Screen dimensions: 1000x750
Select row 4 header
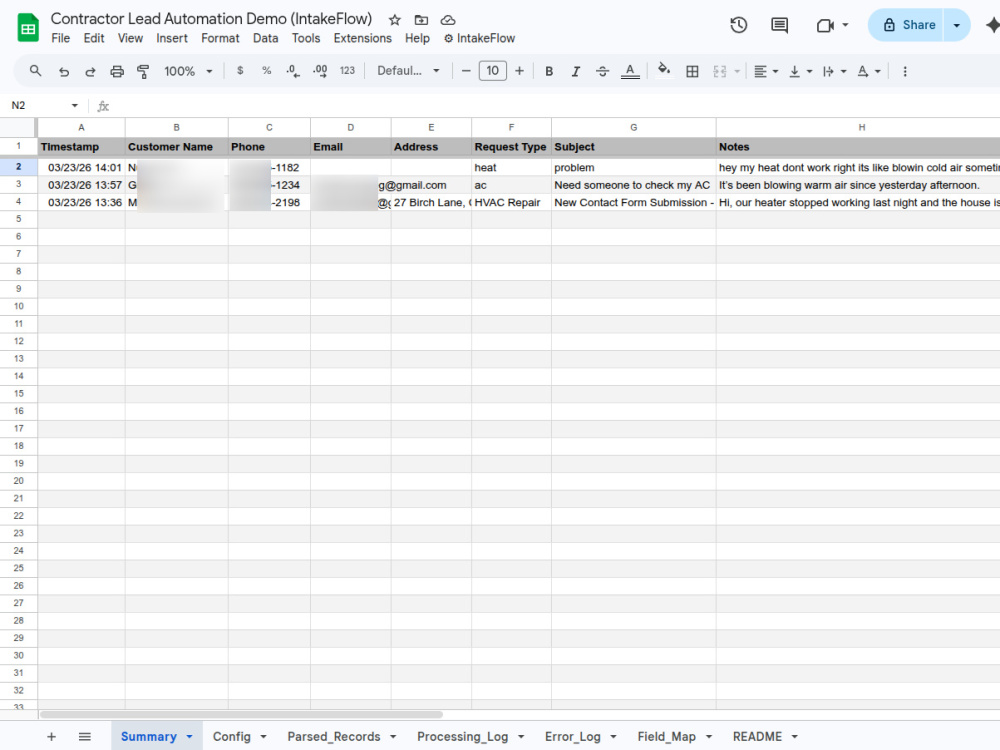pyautogui.click(x=18, y=202)
